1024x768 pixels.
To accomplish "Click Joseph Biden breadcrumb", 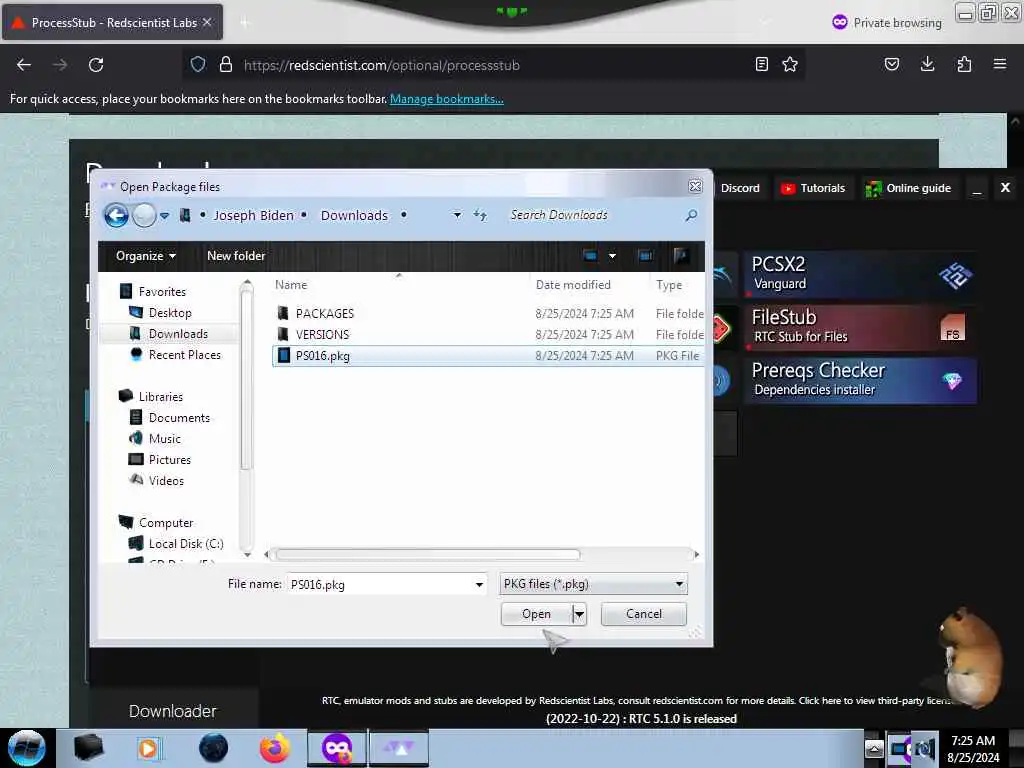I will 253,216.
